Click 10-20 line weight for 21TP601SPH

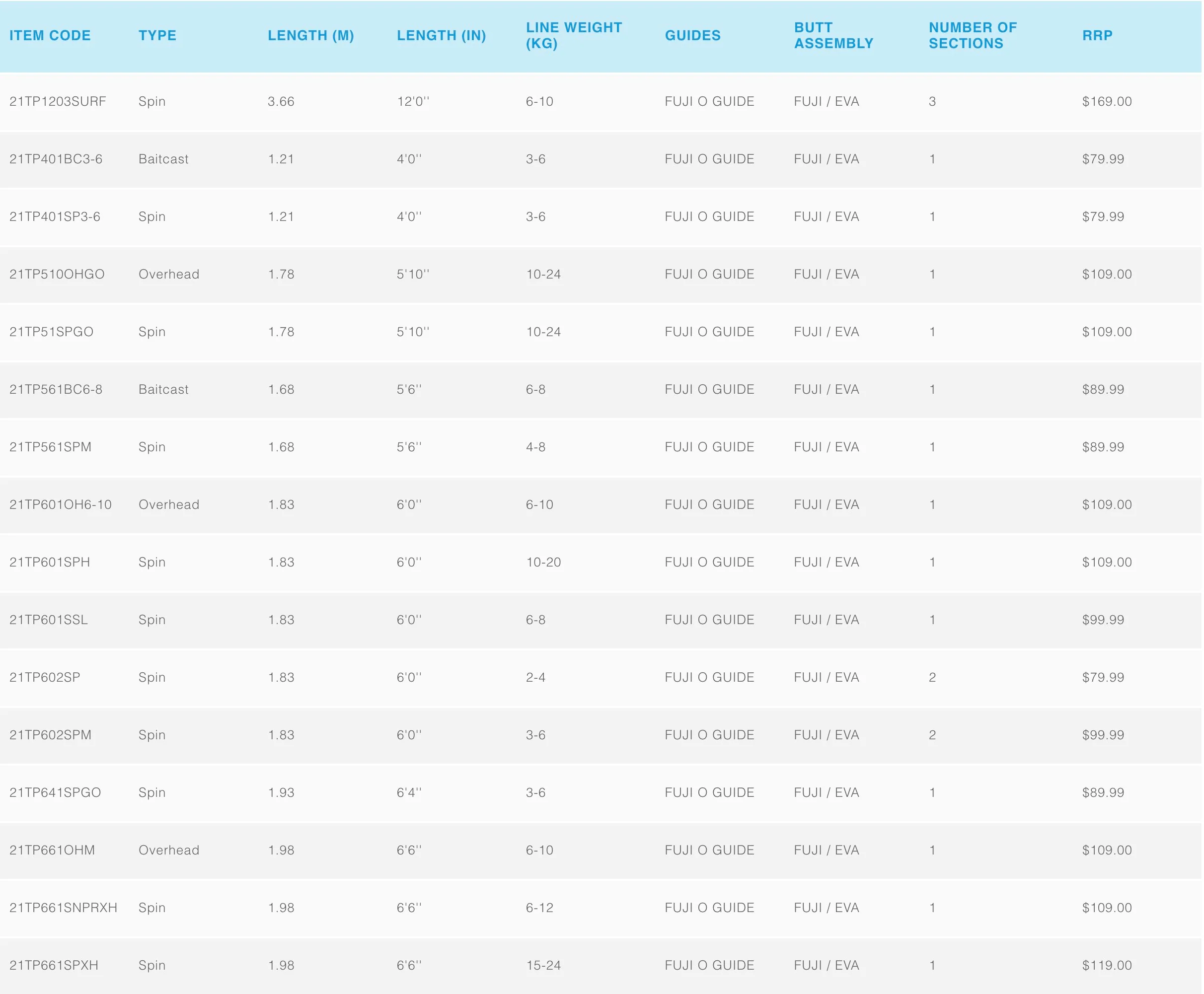tap(543, 562)
